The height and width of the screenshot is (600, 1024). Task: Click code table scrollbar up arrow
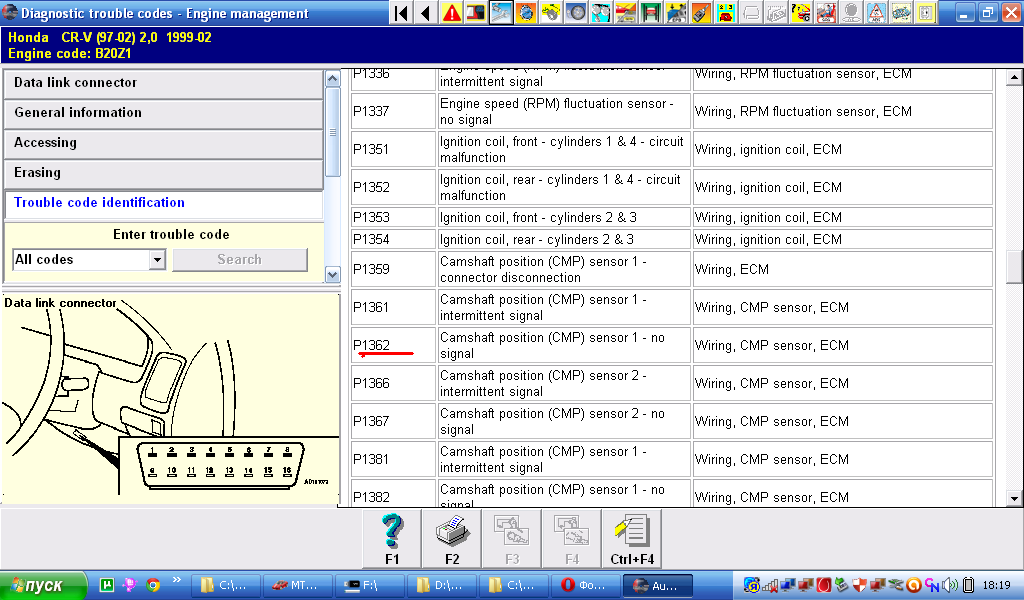1014,78
